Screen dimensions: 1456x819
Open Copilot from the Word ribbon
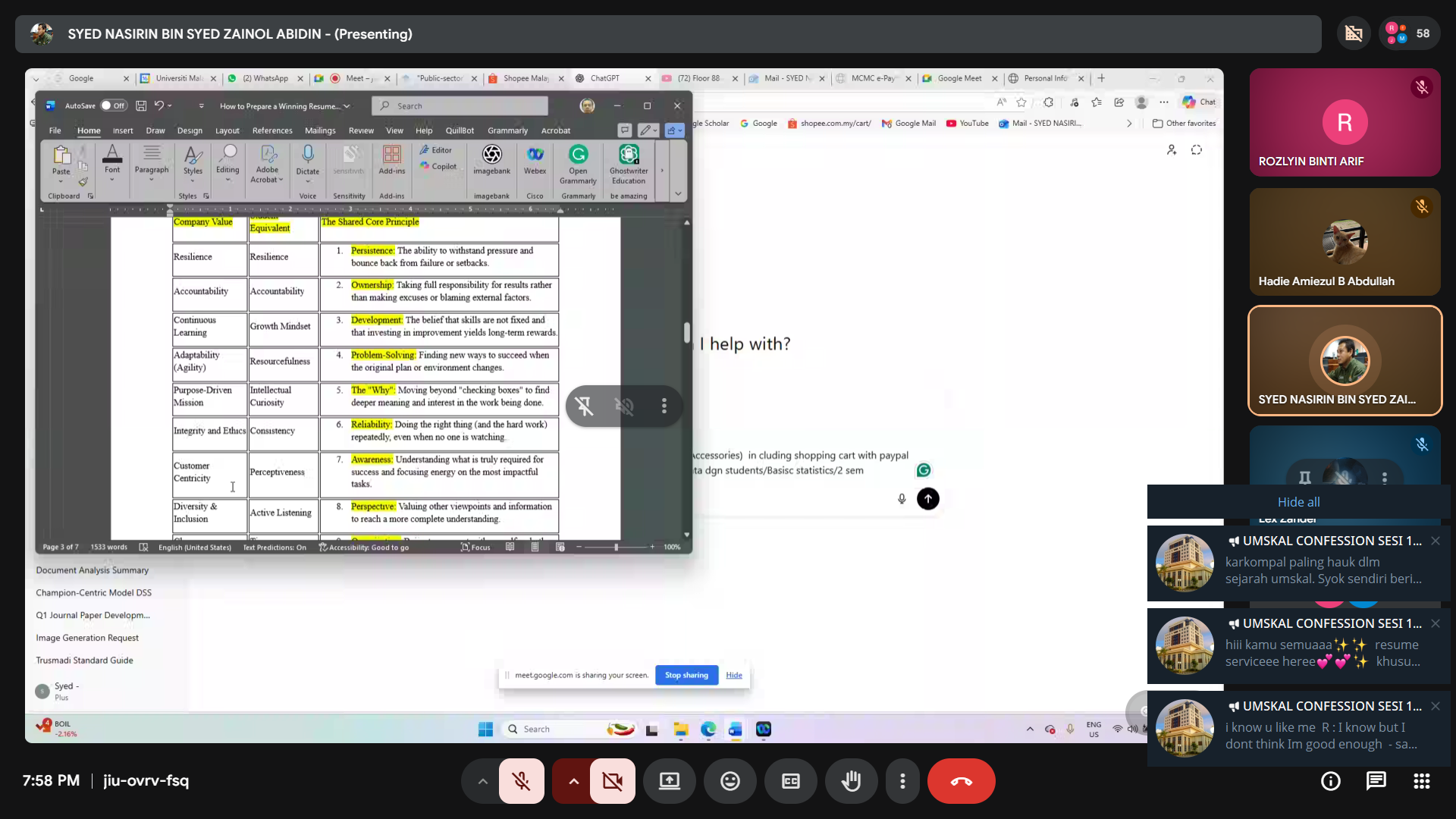[x=438, y=167]
